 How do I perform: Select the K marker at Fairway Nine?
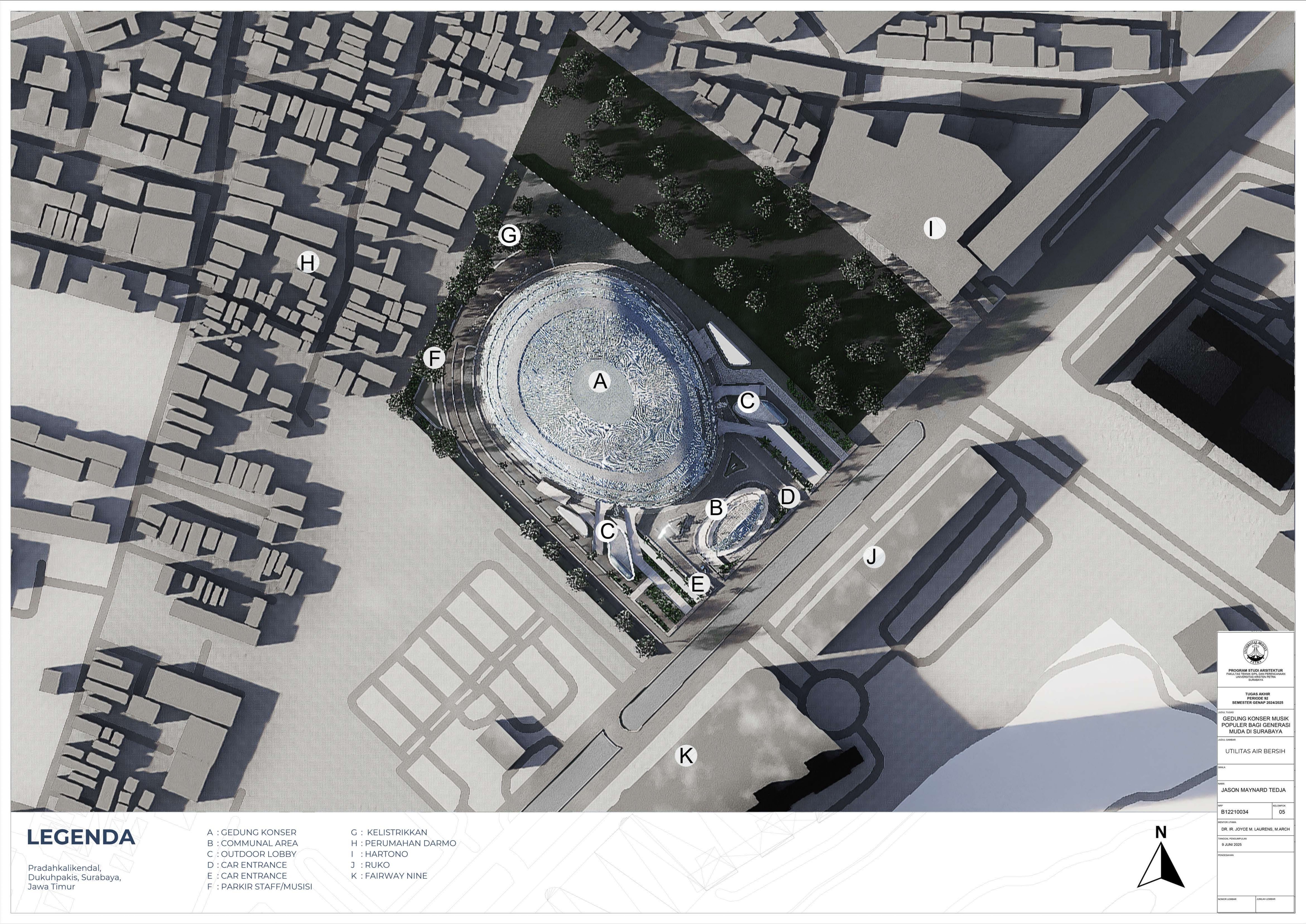(686, 756)
